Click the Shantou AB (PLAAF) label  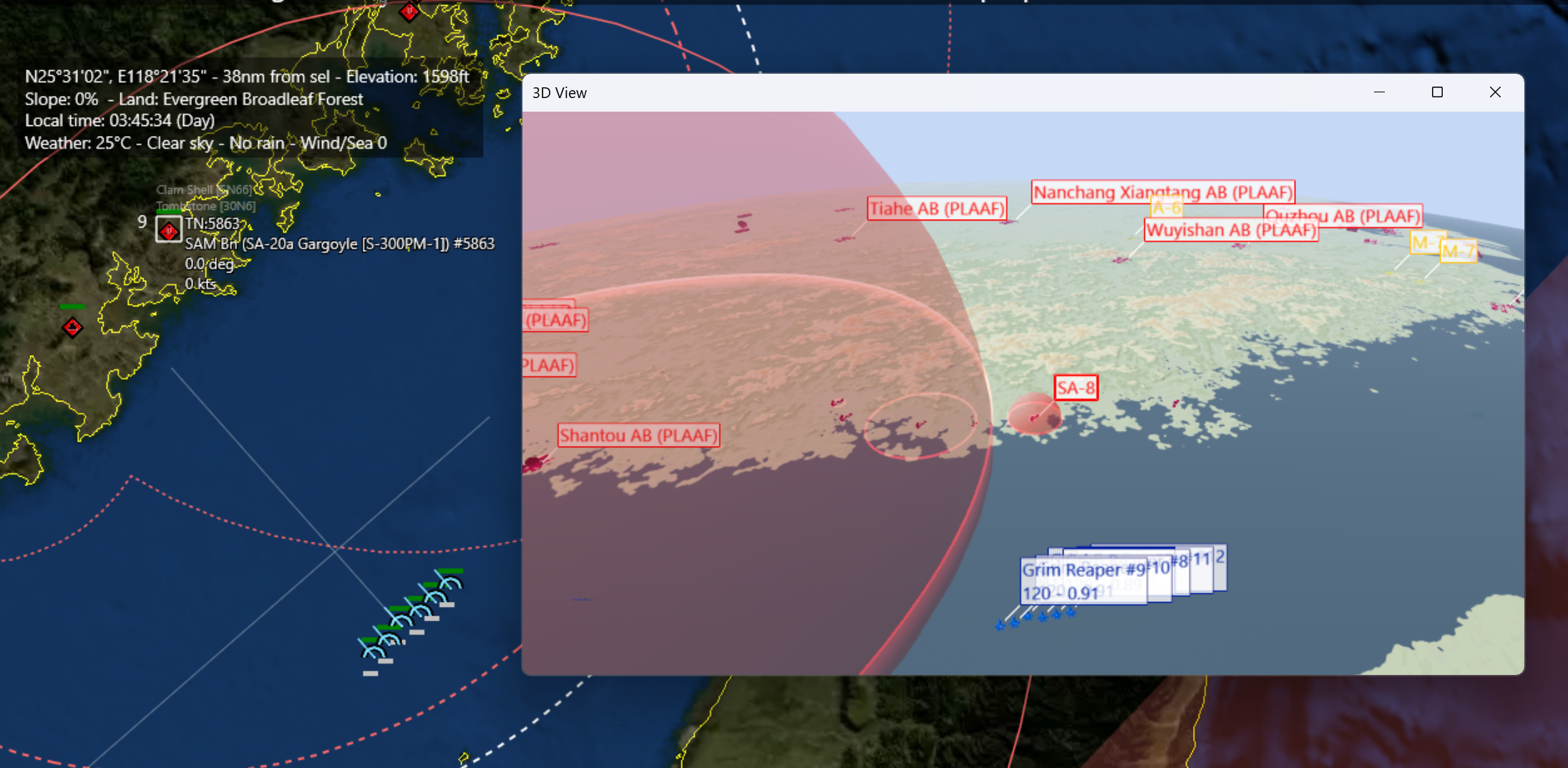coord(638,435)
